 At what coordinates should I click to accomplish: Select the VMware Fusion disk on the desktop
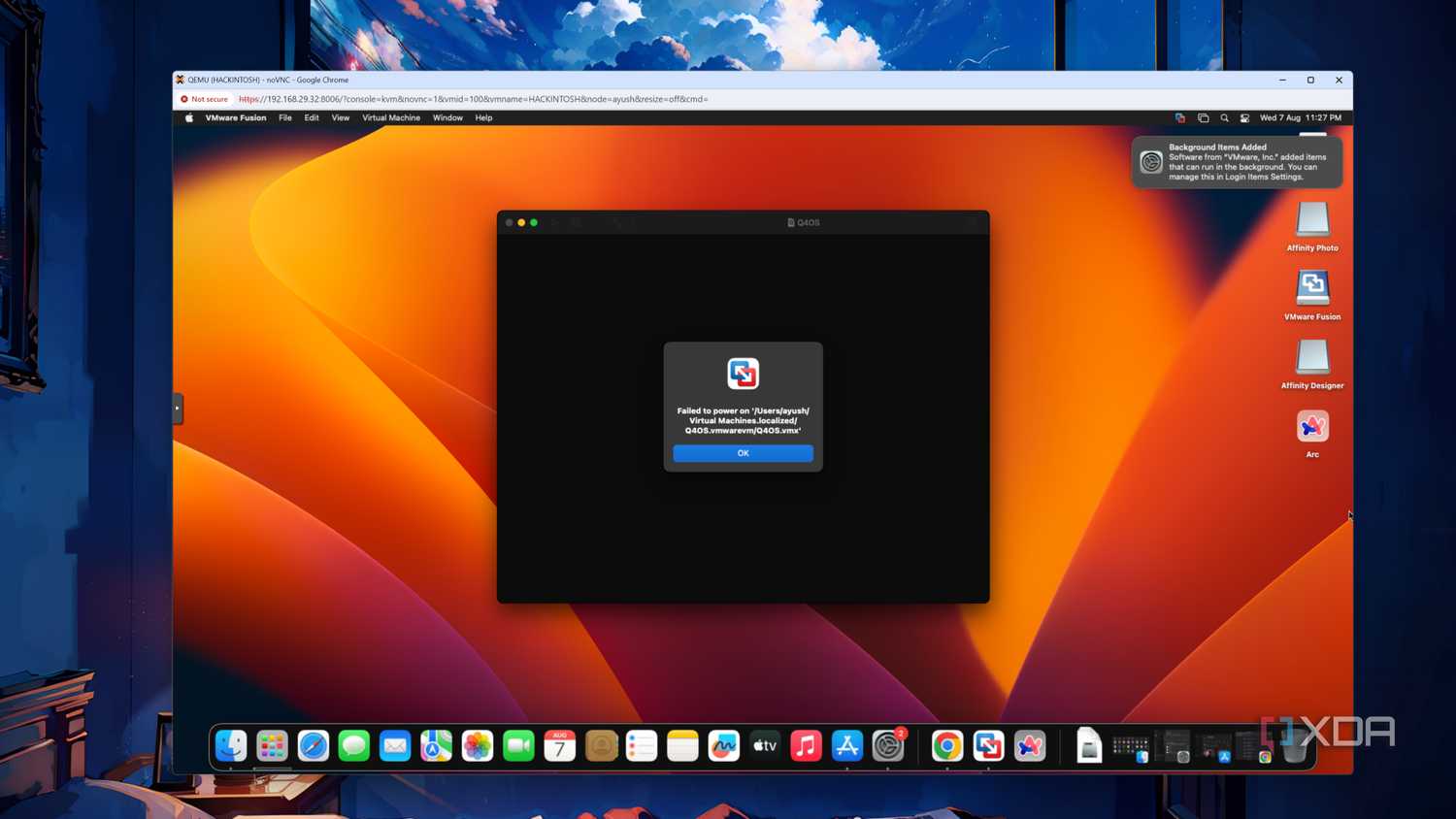click(1312, 295)
